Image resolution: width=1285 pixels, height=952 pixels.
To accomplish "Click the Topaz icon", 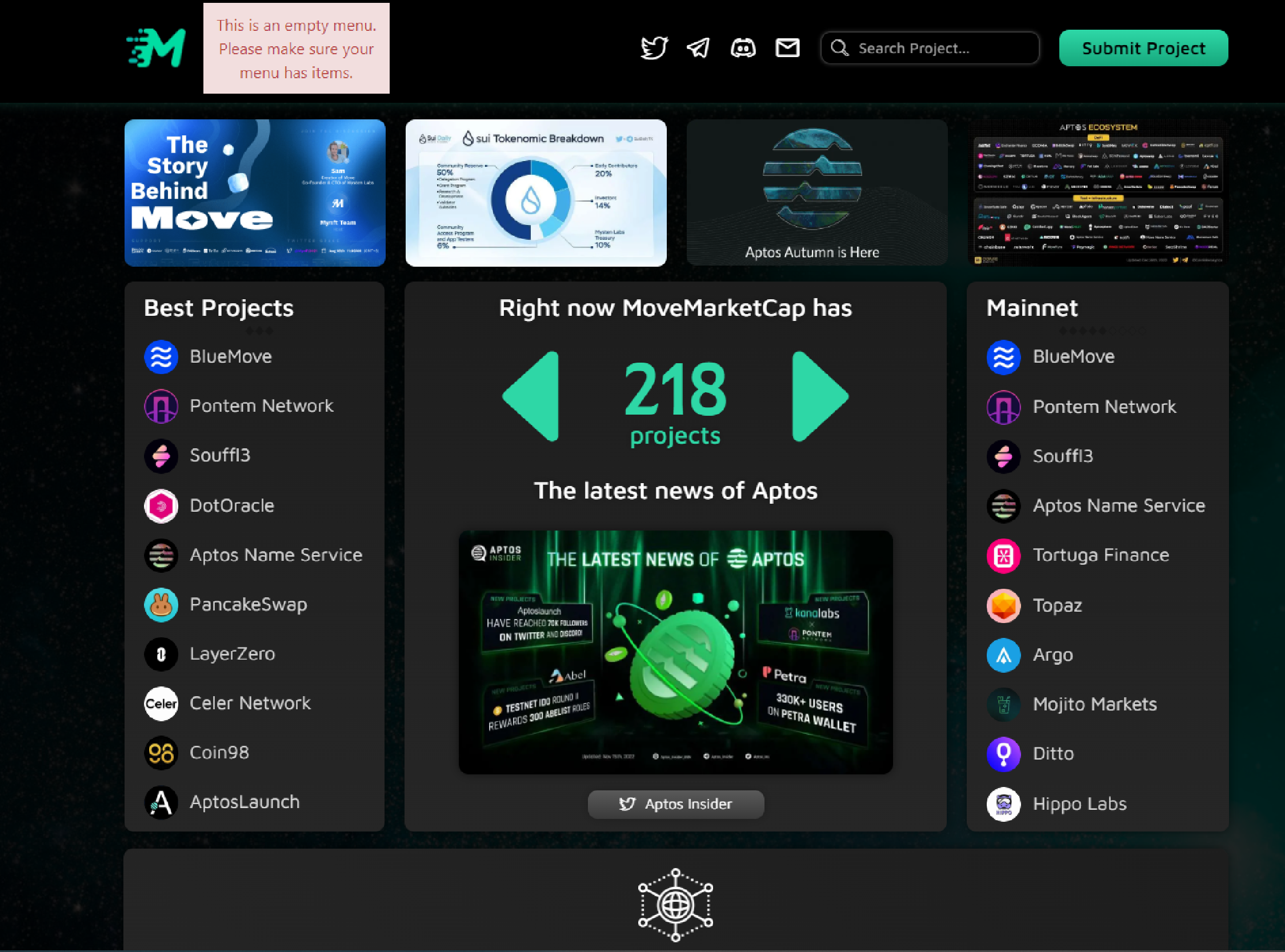I will click(x=1004, y=606).
